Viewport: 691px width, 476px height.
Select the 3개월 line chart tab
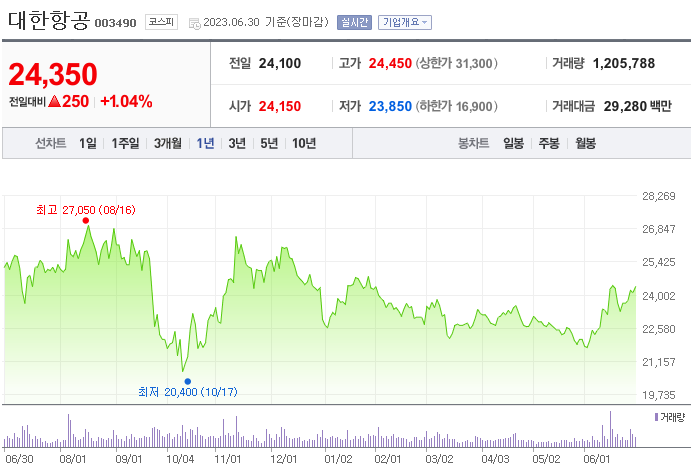pyautogui.click(x=167, y=143)
